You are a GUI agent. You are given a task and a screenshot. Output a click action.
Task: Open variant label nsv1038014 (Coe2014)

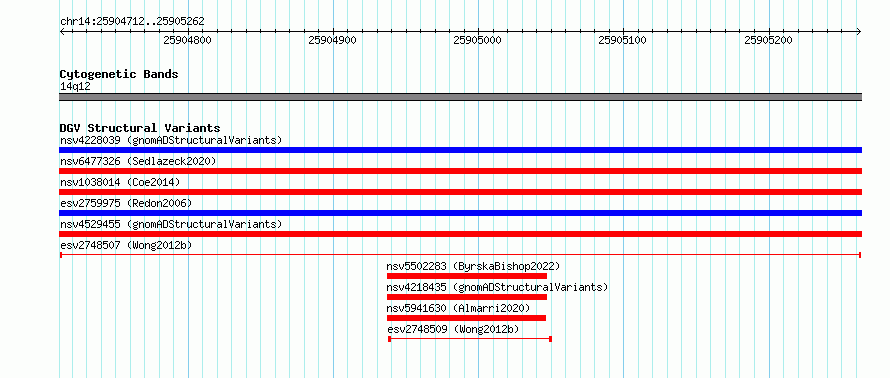pos(120,182)
